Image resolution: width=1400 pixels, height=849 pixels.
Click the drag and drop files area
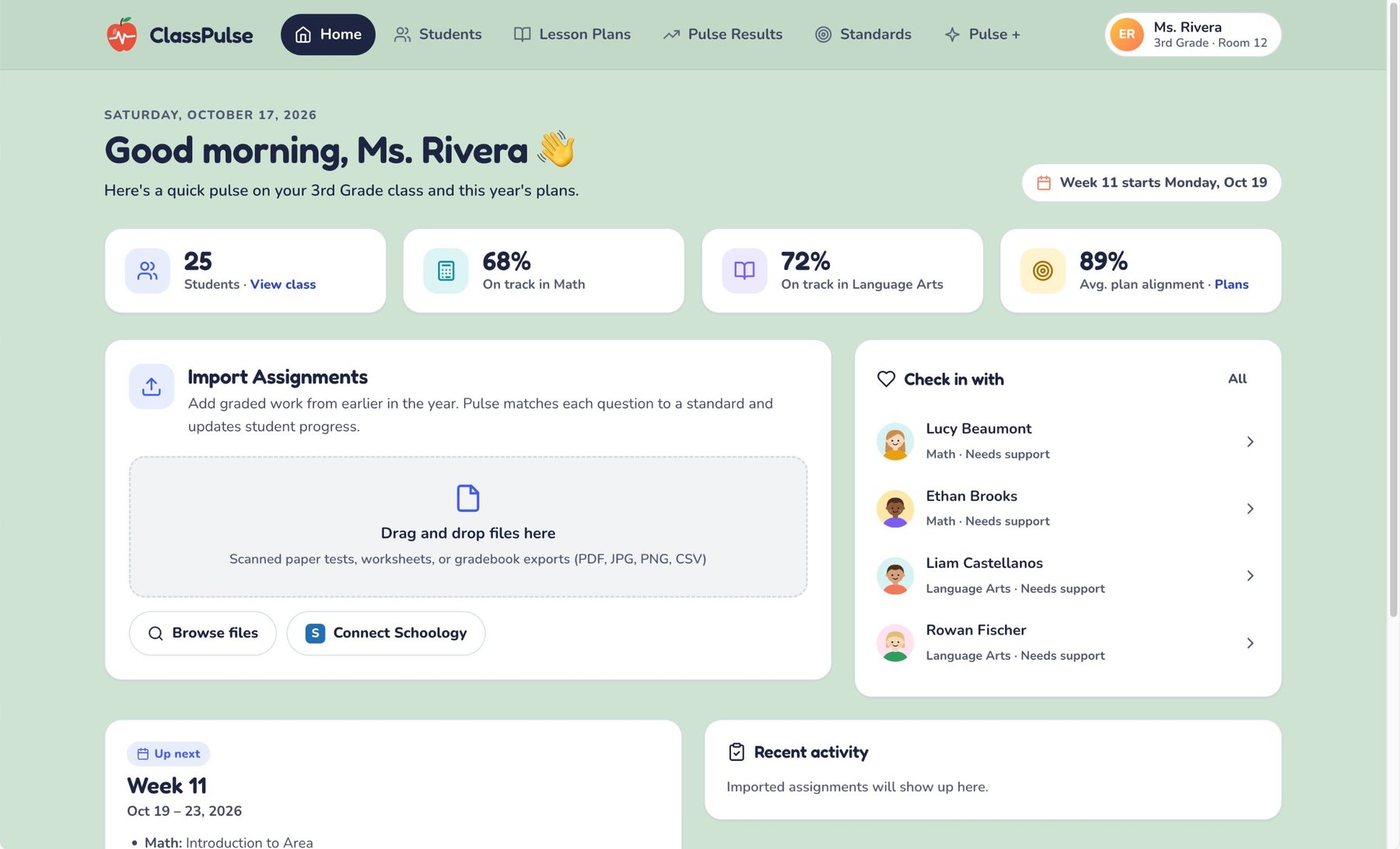(467, 527)
